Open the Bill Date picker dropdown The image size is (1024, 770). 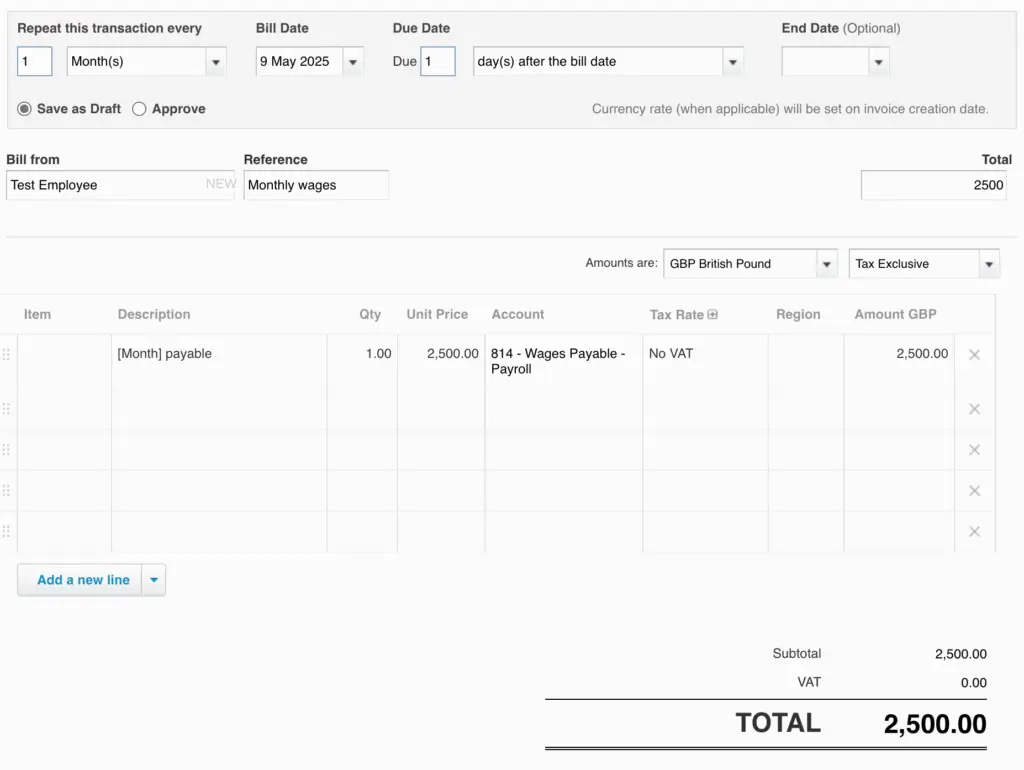(351, 62)
